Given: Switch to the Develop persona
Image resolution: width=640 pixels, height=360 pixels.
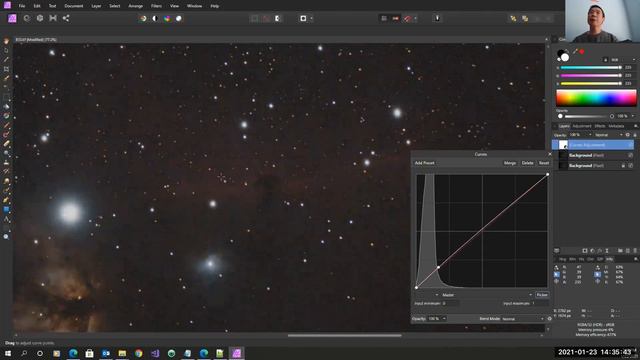Looking at the screenshot, I should pyautogui.click(x=40, y=18).
